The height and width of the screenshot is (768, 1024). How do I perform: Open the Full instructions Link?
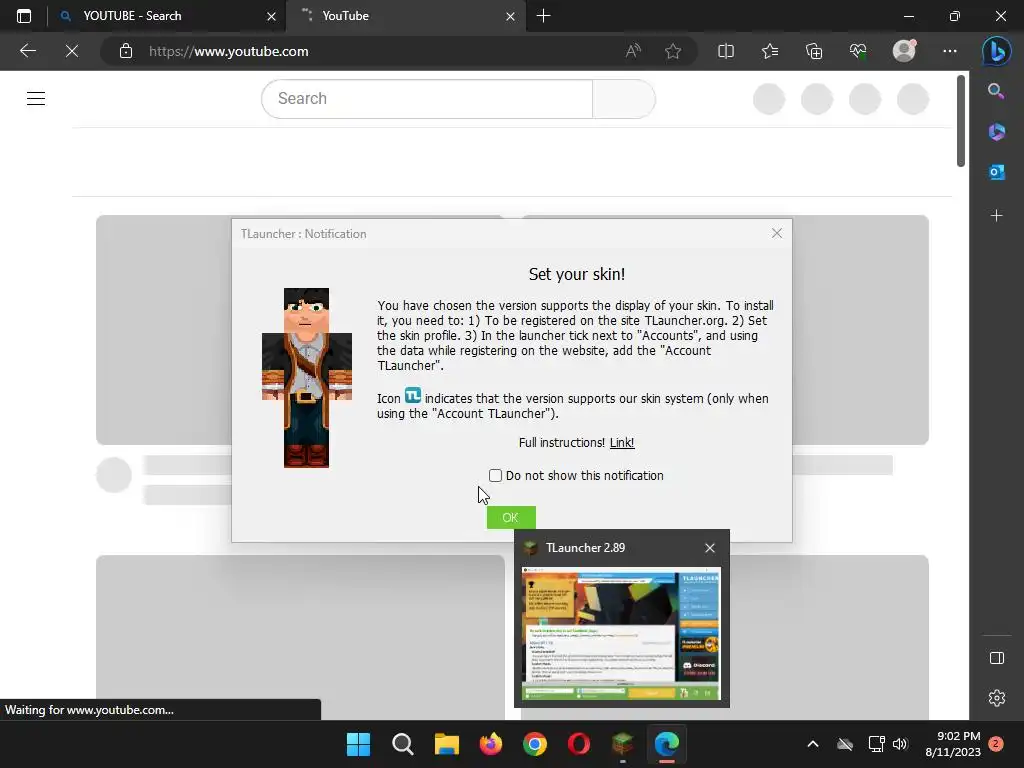622,443
